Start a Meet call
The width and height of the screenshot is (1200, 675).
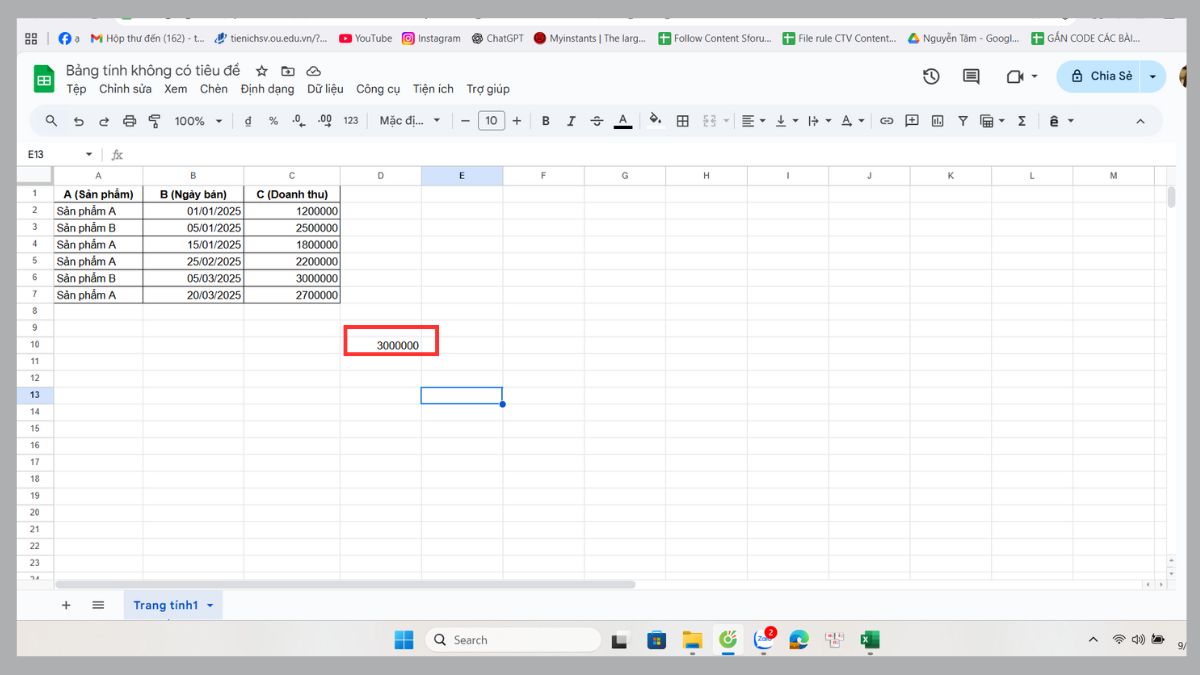pyautogui.click(x=1022, y=76)
